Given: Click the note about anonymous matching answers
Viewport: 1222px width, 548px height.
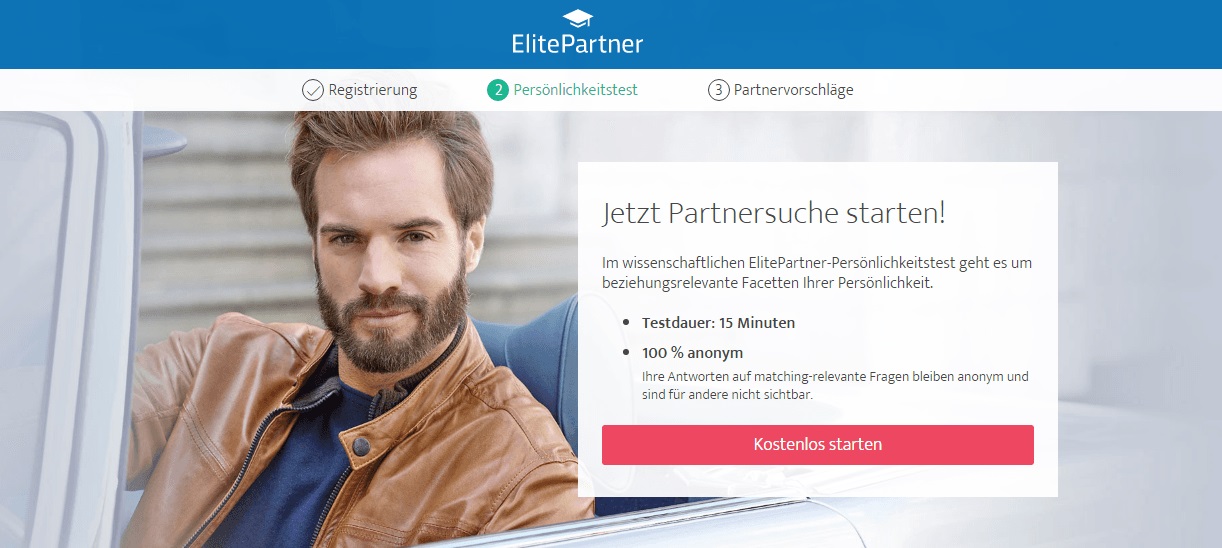Looking at the screenshot, I should click(x=835, y=385).
